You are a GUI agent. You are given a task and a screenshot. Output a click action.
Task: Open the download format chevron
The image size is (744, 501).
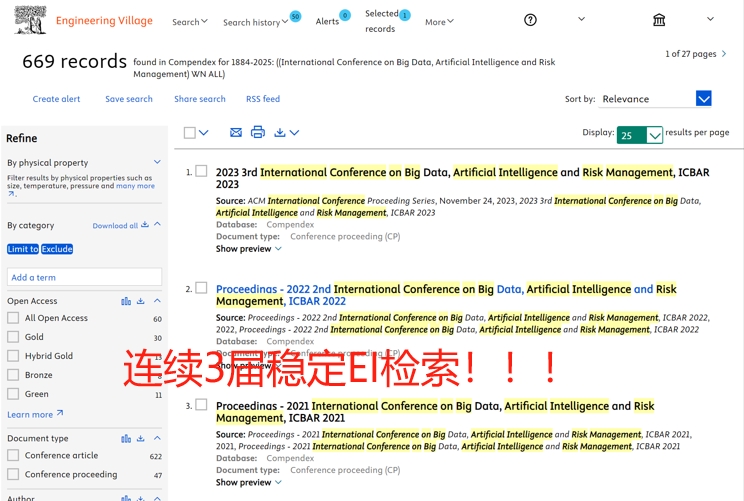pyautogui.click(x=294, y=133)
